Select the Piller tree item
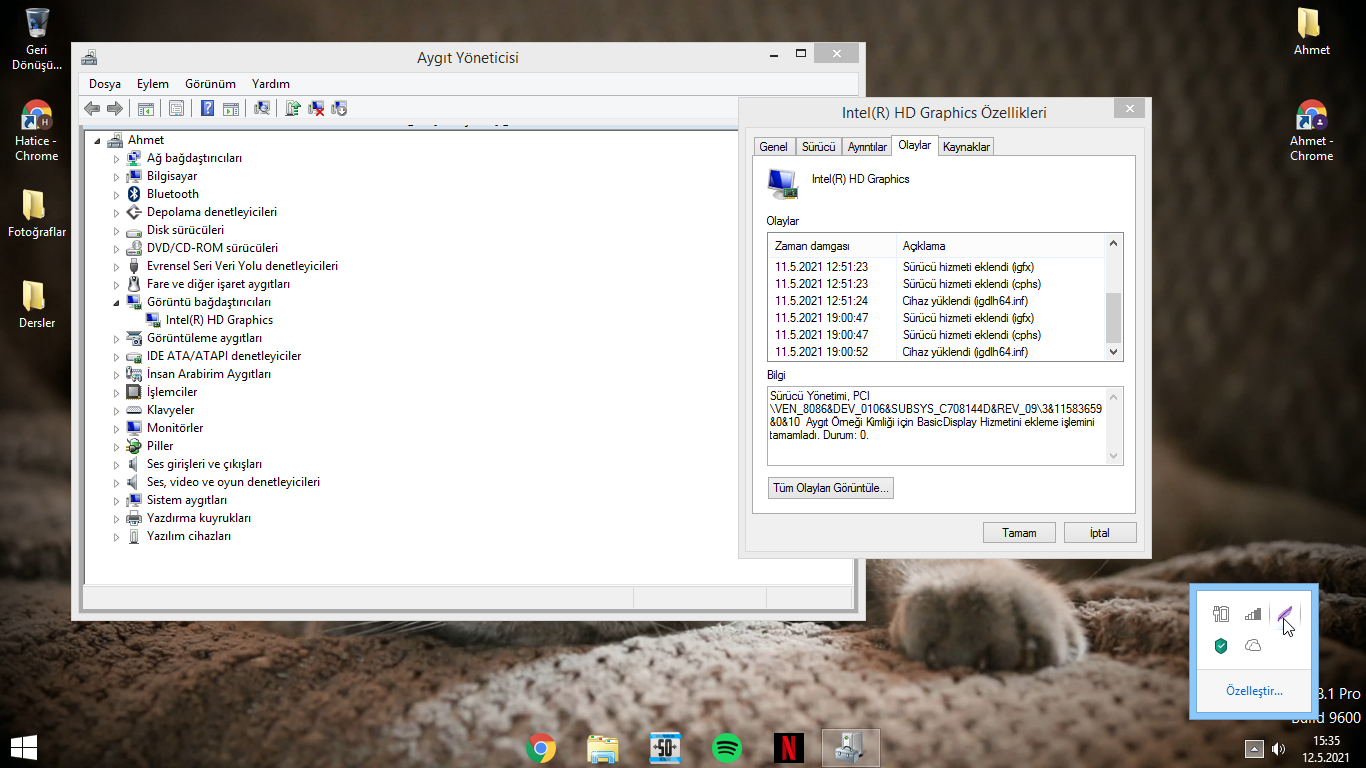This screenshot has width=1366, height=768. tap(160, 446)
